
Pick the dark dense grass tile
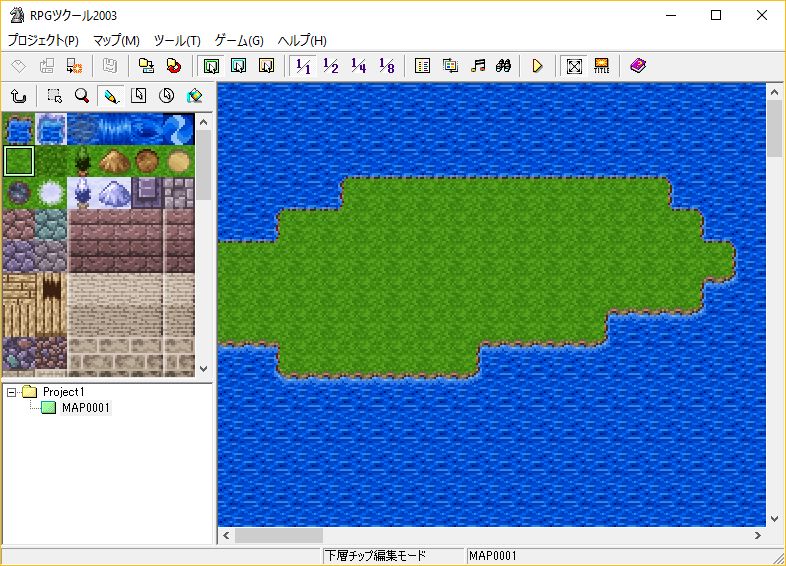pos(51,161)
